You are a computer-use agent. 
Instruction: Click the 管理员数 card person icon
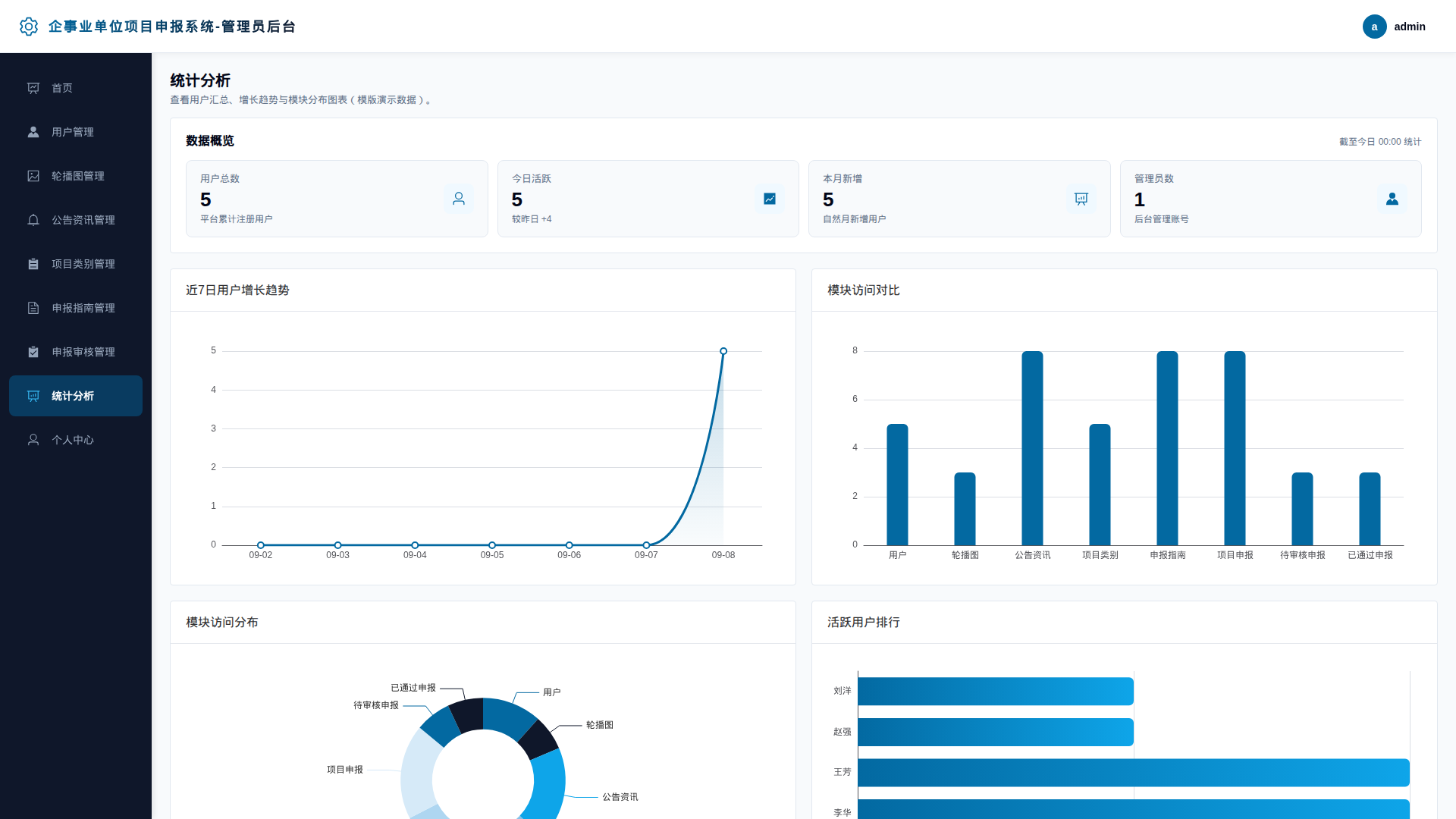click(1392, 199)
